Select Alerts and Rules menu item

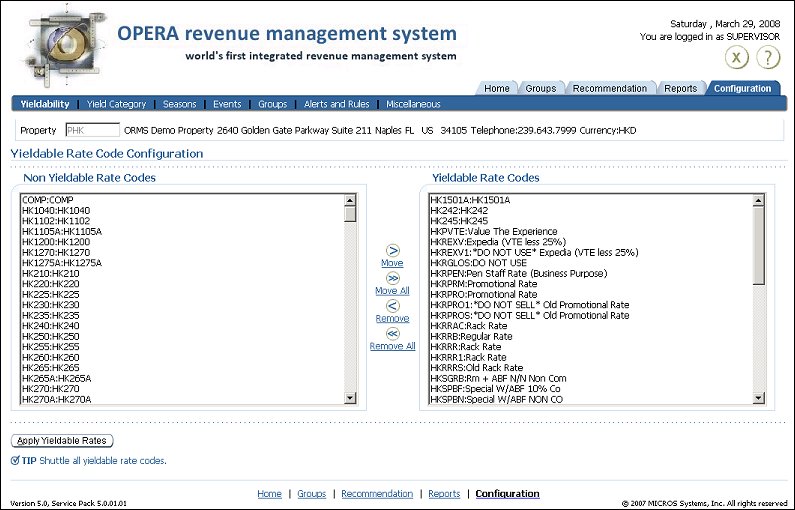tap(336, 104)
